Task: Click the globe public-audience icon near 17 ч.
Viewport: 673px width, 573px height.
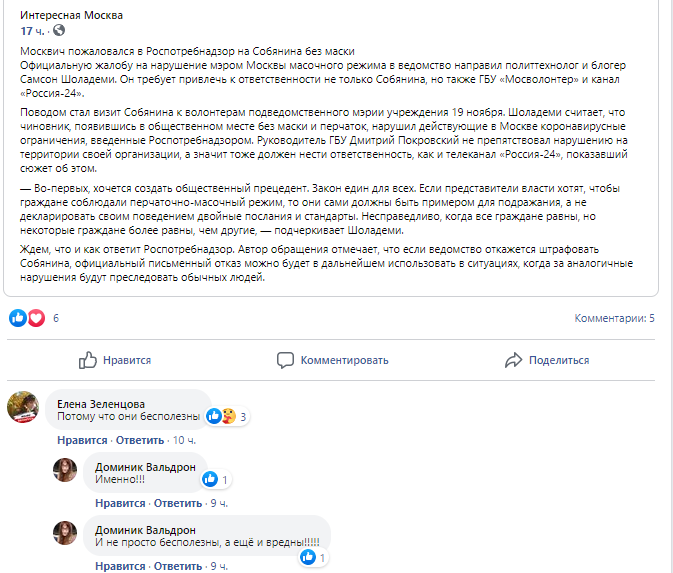Action: pos(59,32)
